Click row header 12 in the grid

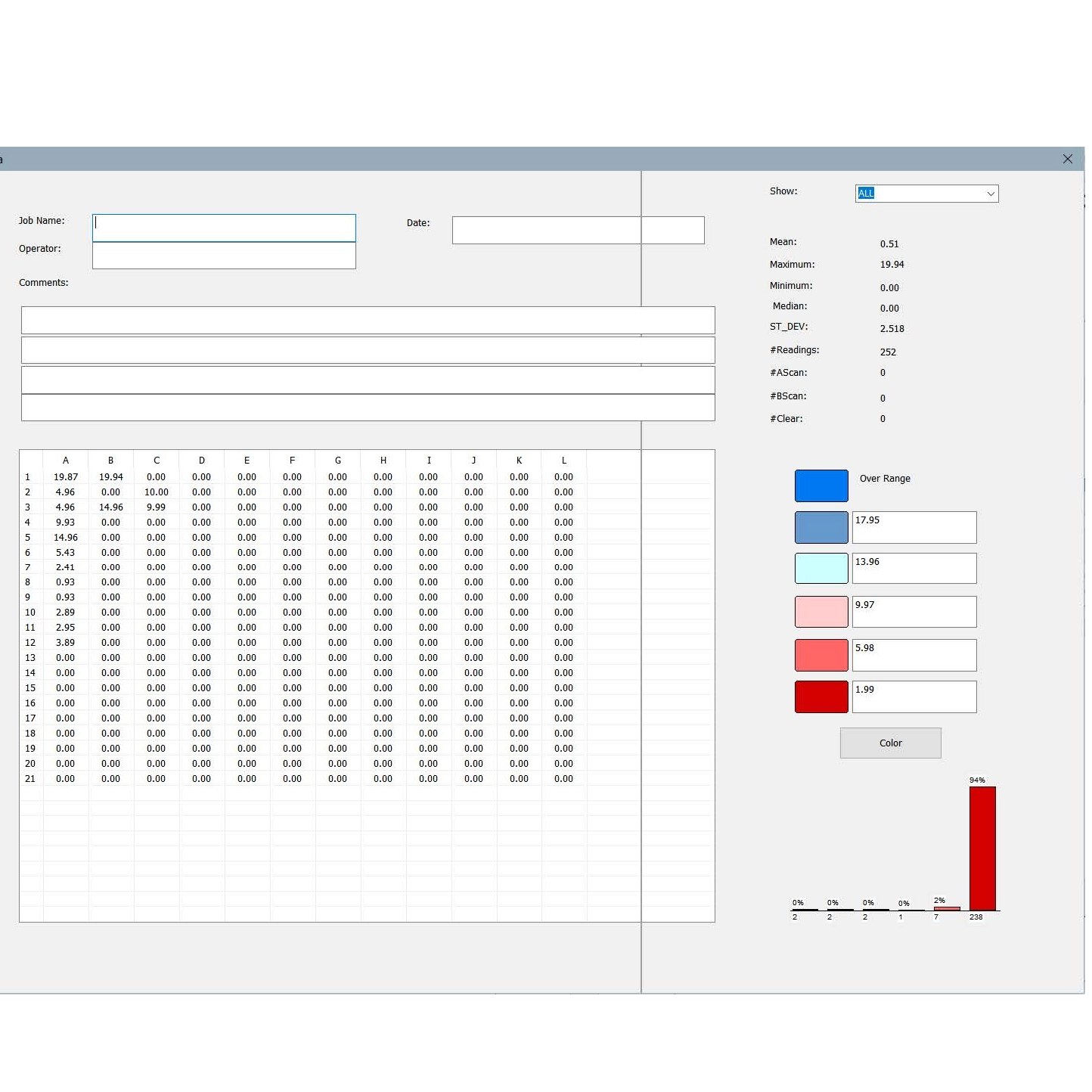30,643
